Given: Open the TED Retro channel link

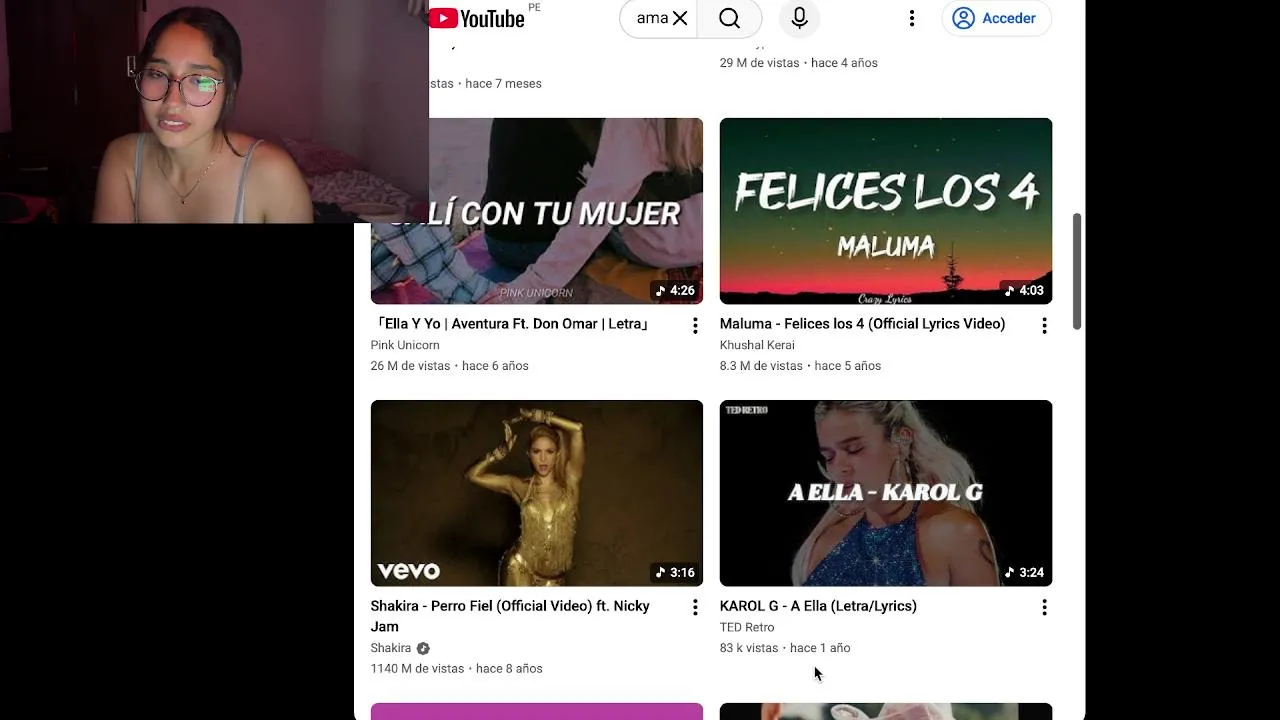Looking at the screenshot, I should (747, 627).
